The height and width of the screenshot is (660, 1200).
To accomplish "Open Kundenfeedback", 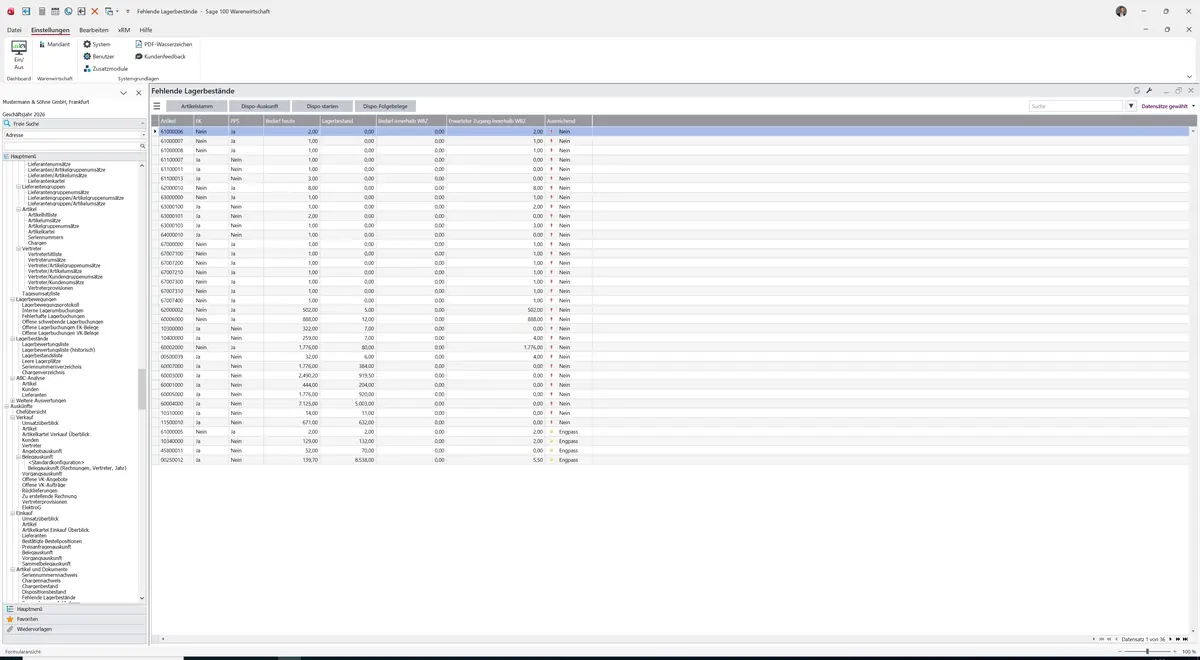I will [161, 56].
